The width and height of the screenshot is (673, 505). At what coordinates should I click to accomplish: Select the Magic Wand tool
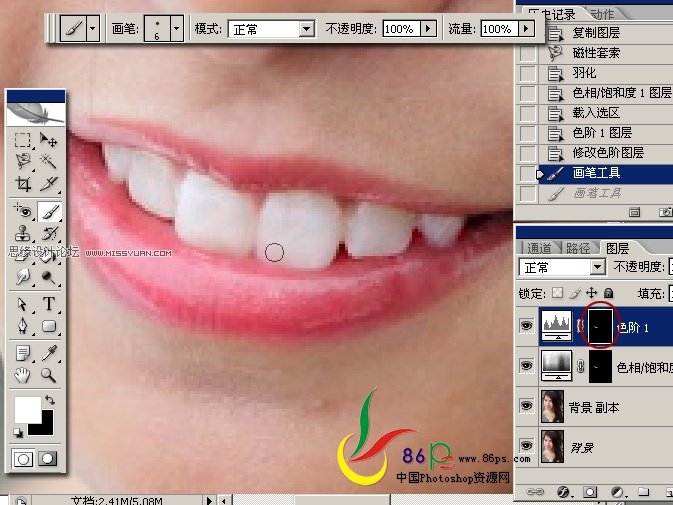(x=49, y=161)
